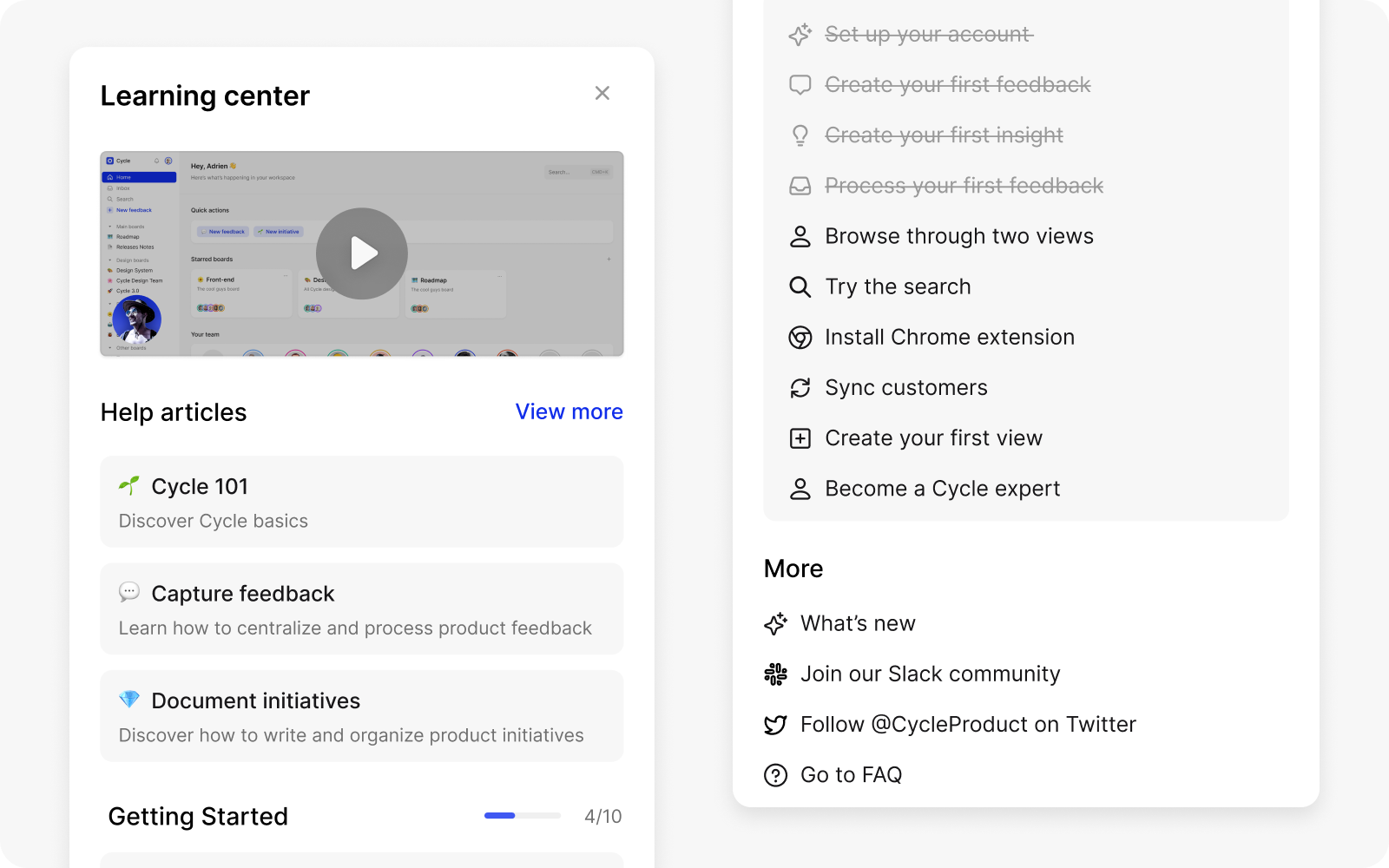
Task: Play the Learning center intro video
Action: pyautogui.click(x=362, y=253)
